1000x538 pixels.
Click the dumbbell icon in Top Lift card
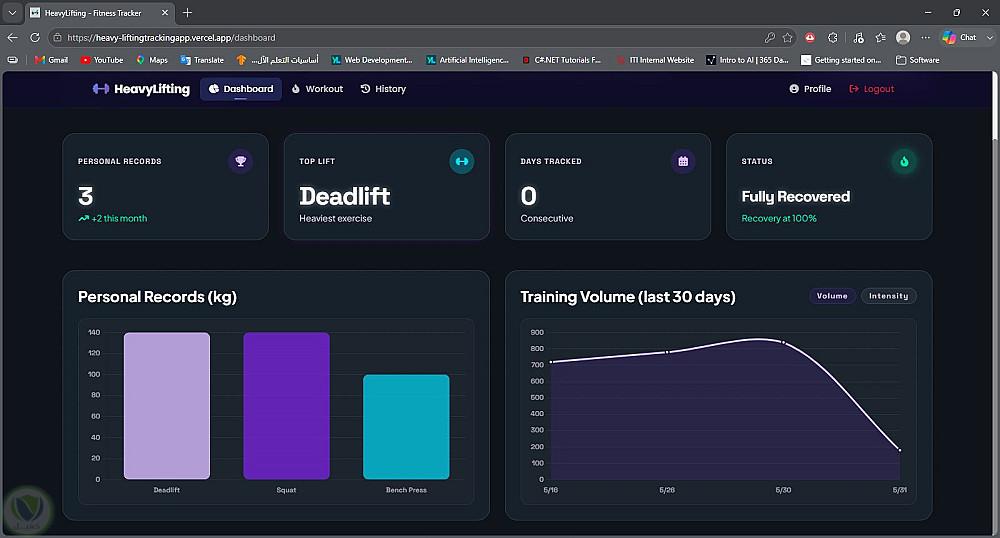click(x=462, y=161)
